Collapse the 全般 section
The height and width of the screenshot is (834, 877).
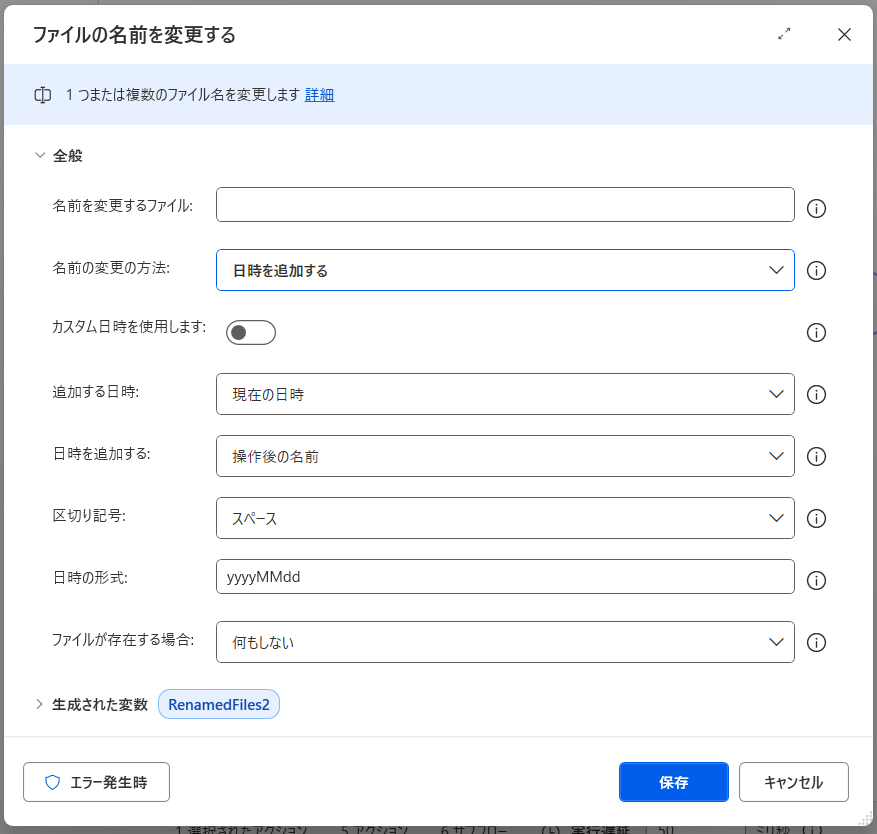point(40,156)
